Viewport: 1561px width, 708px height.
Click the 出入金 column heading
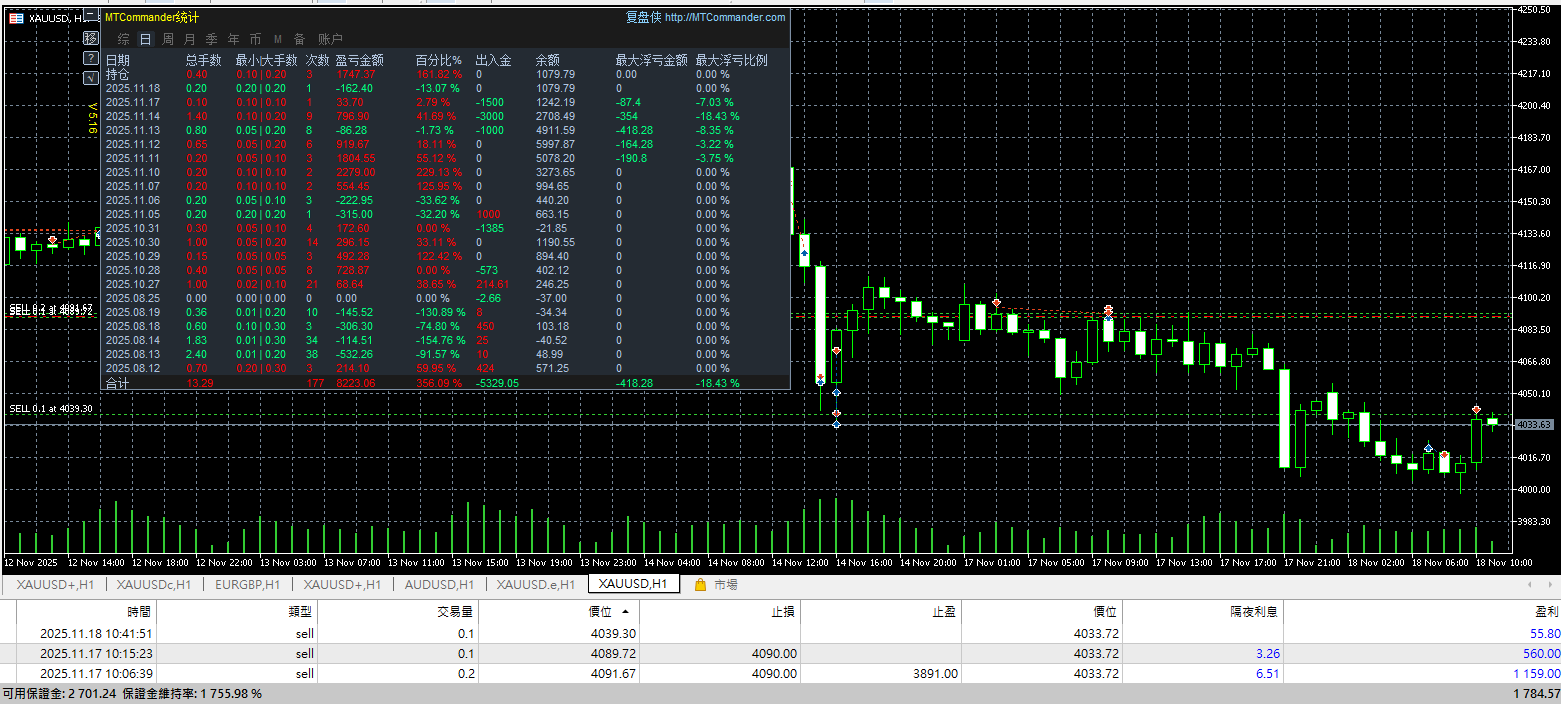click(x=494, y=60)
